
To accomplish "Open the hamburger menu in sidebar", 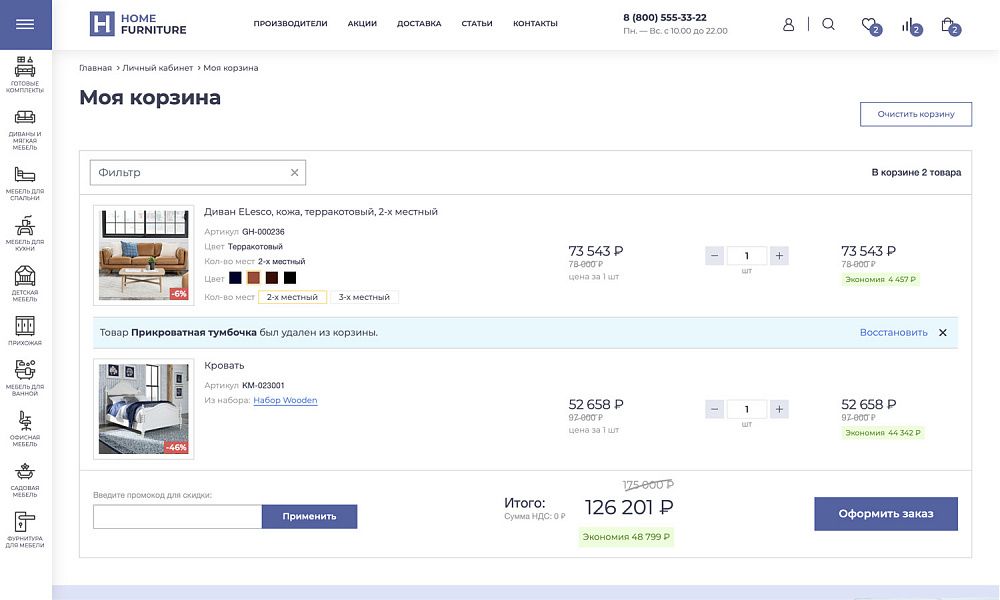I will click(25, 25).
